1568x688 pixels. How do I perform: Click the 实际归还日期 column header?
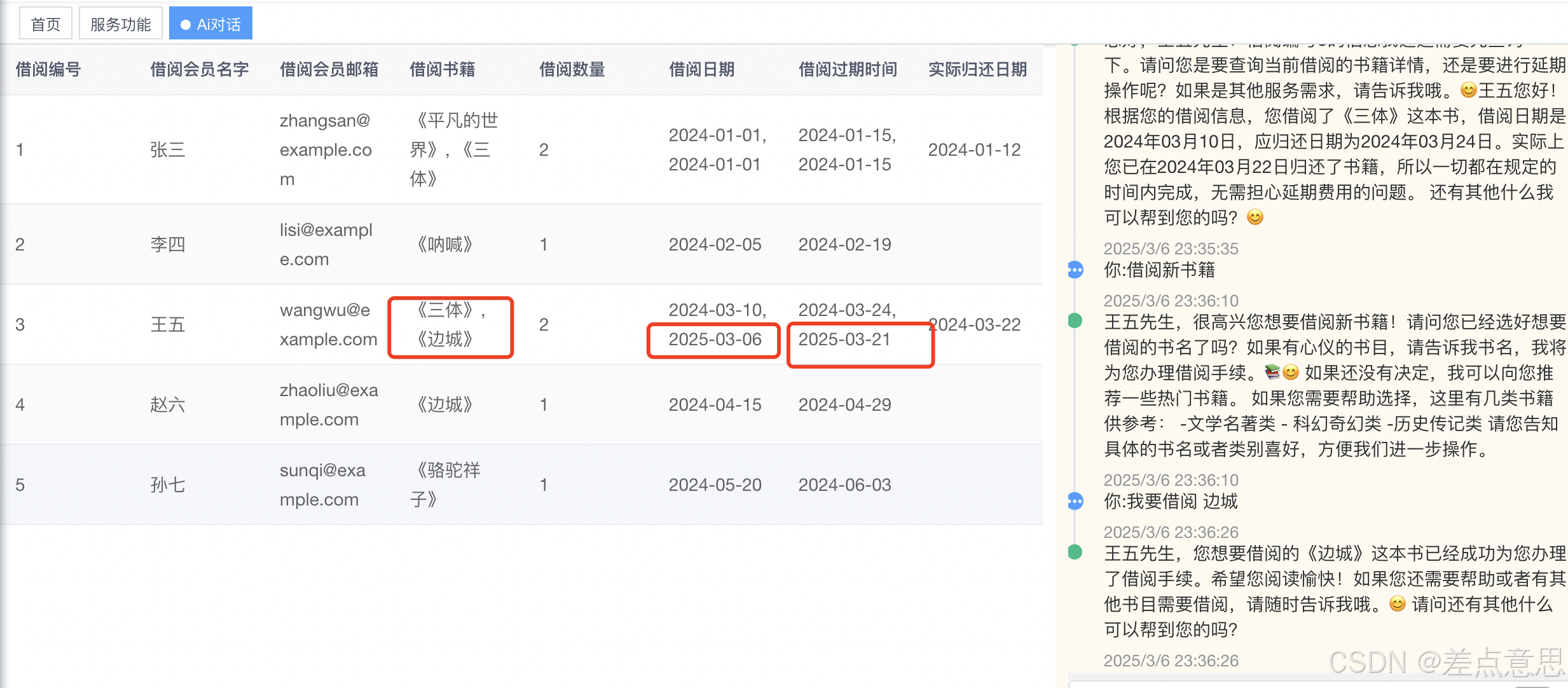977,69
